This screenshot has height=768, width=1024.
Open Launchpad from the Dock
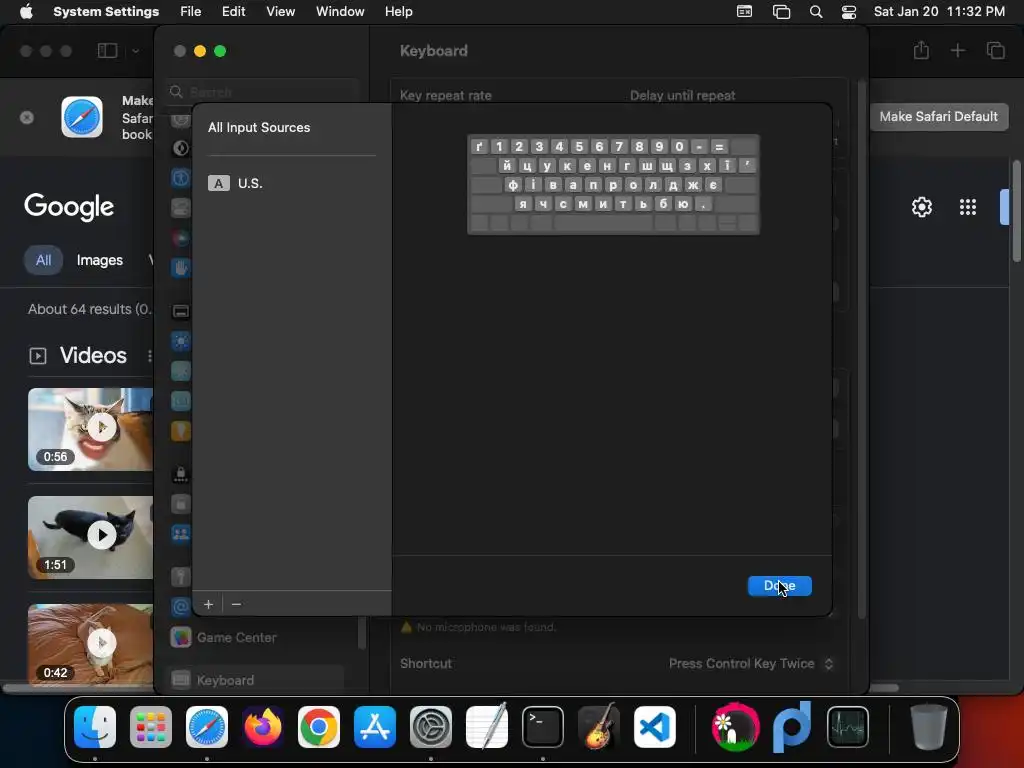(151, 727)
